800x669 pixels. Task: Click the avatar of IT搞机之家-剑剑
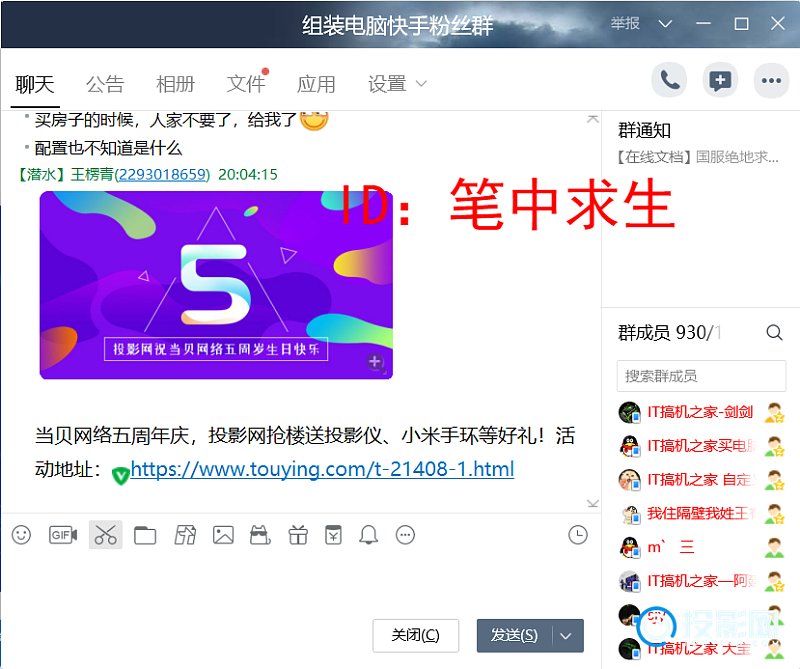[630, 412]
